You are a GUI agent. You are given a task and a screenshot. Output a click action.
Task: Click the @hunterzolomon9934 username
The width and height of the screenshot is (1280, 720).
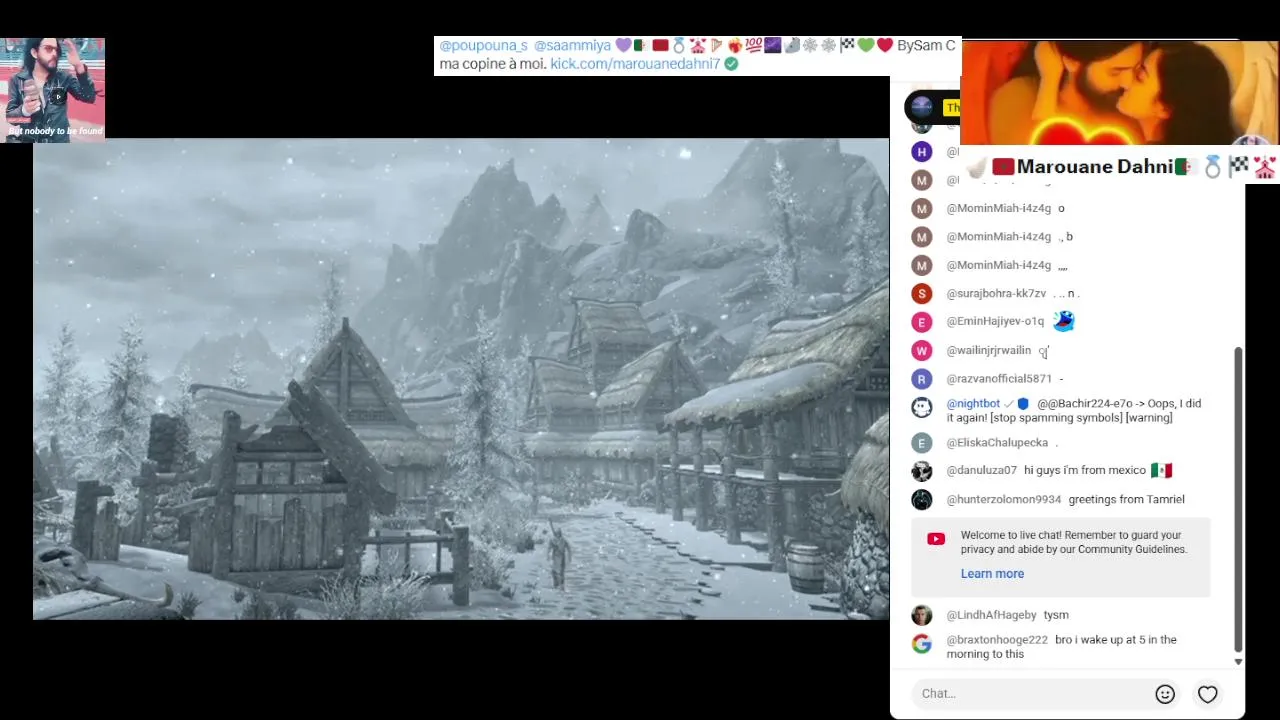click(1003, 500)
